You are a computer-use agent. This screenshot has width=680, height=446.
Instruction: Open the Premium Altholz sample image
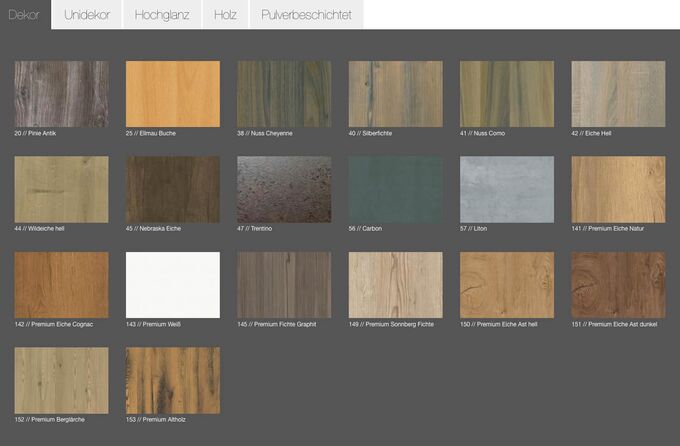[x=173, y=380]
